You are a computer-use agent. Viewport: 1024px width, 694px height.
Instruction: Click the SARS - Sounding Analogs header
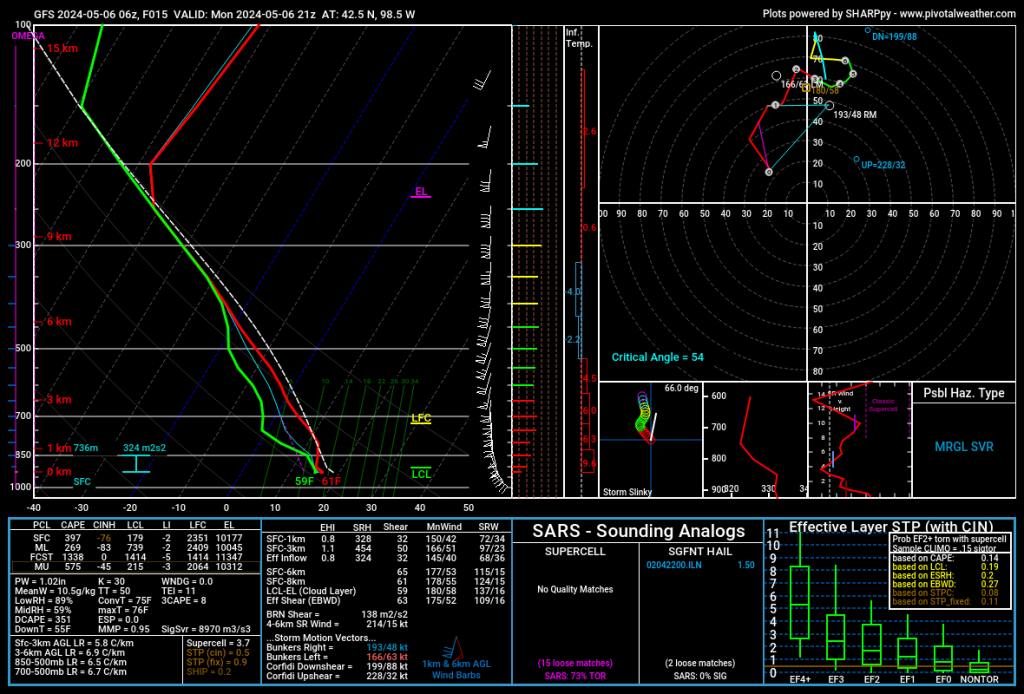[638, 530]
